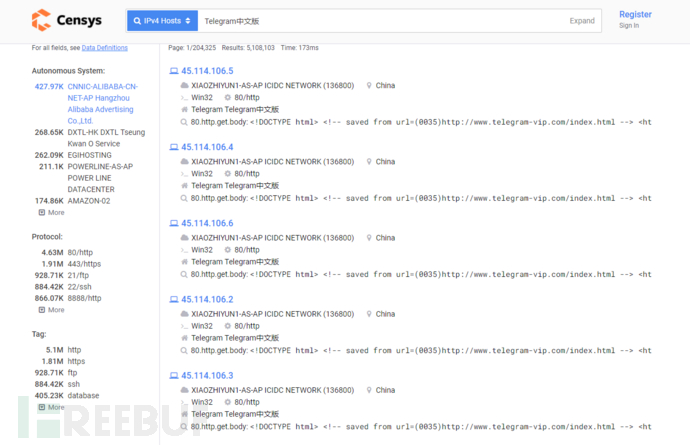Click the terminal OS icon under 45.114.106.5
The height and width of the screenshot is (445, 690).
point(184,98)
